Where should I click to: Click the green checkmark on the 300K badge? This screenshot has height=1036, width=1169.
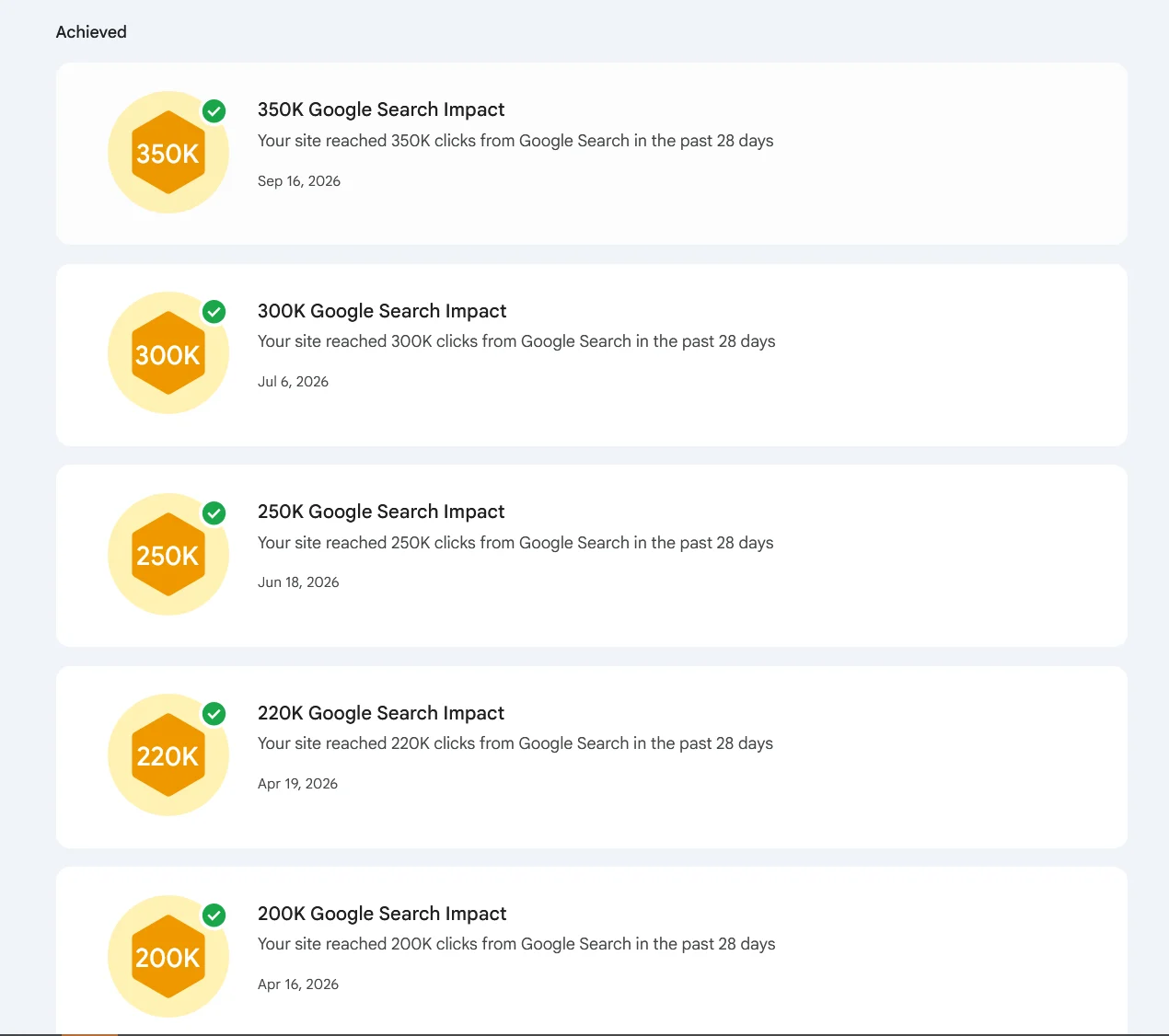214,312
